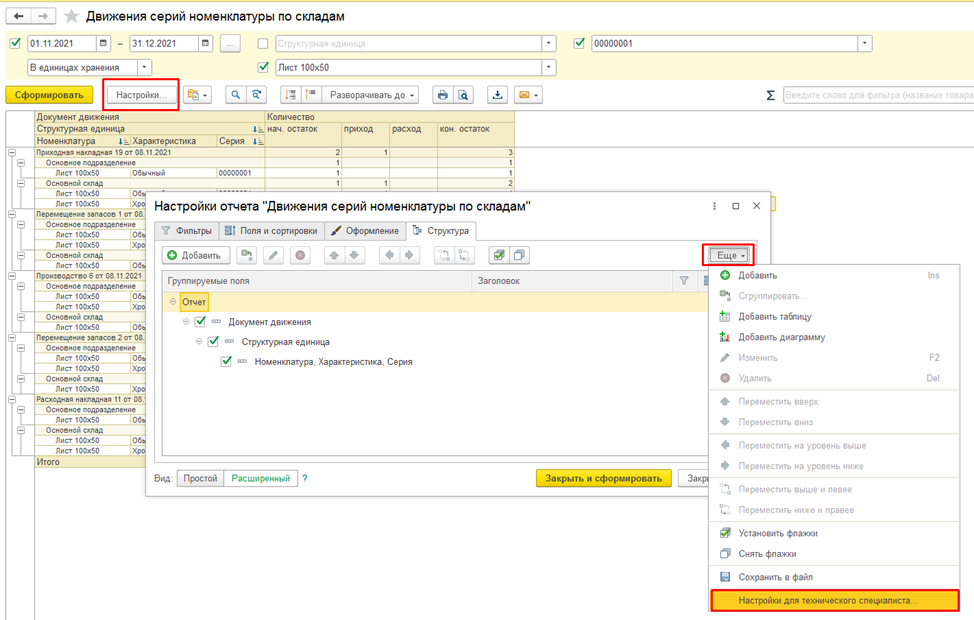The height and width of the screenshot is (620, 974).
Task: Open the three-dot menu in settings dialog title
Action: (x=714, y=206)
